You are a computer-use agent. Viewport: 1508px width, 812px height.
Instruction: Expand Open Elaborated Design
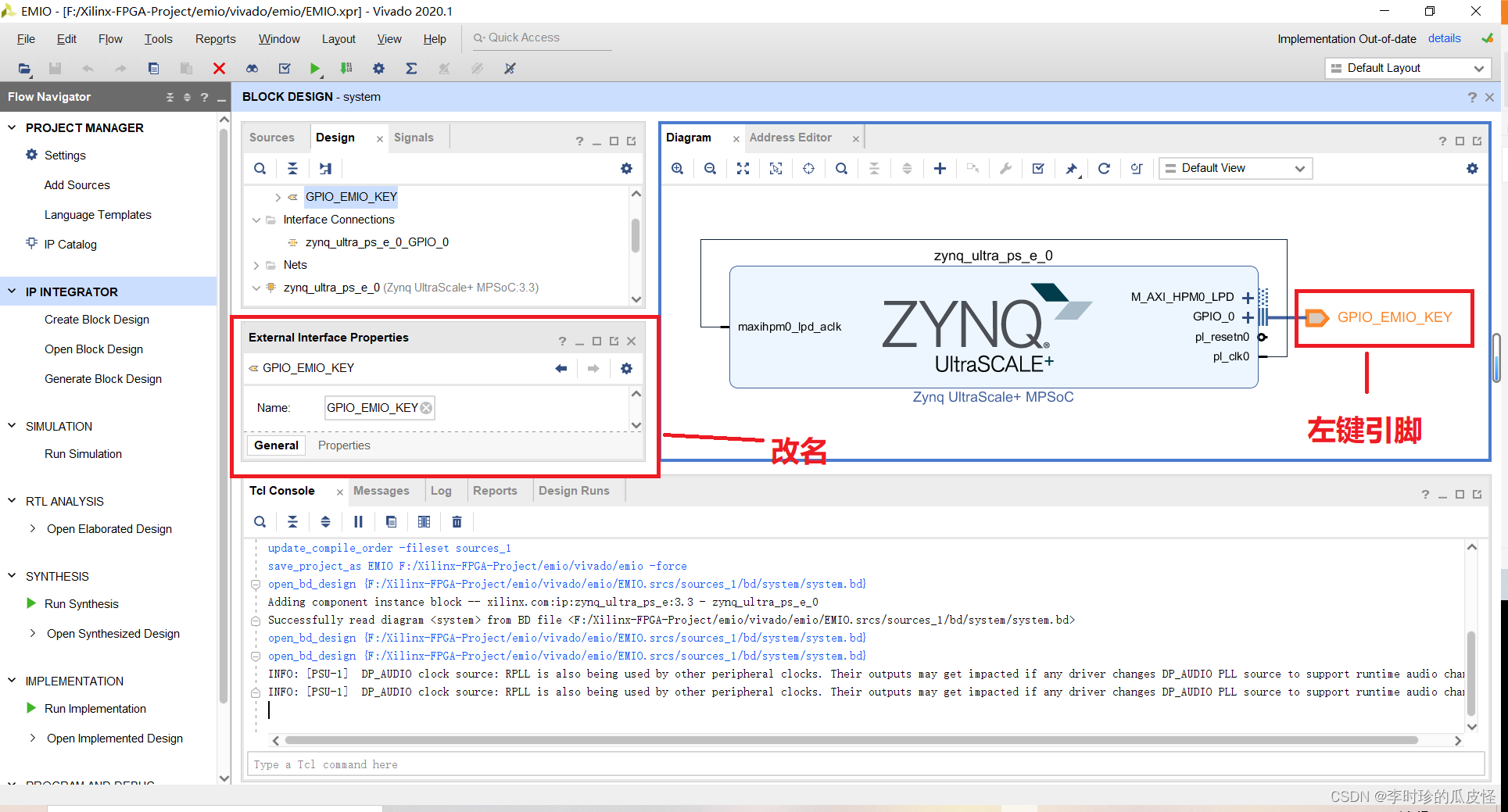[x=32, y=528]
